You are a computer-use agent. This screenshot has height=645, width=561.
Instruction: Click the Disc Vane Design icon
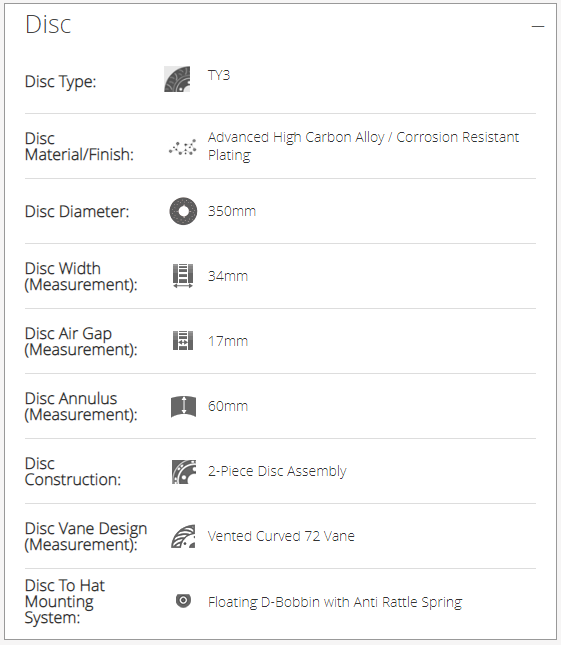pyautogui.click(x=183, y=536)
